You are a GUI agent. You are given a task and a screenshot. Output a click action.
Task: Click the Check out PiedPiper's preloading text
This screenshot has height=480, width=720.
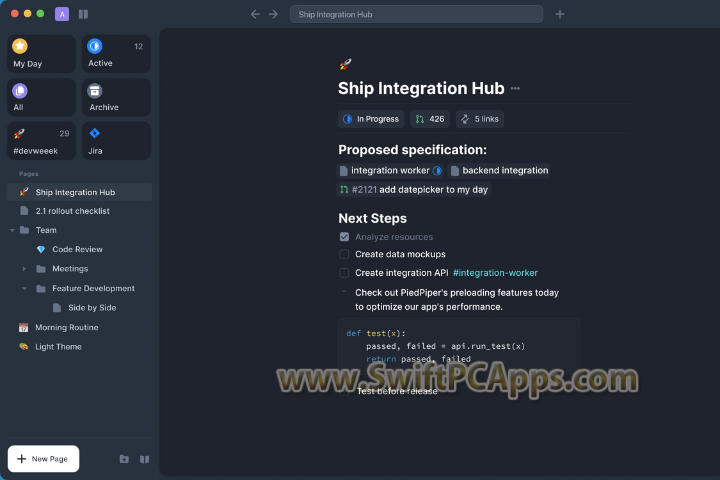tap(457, 299)
